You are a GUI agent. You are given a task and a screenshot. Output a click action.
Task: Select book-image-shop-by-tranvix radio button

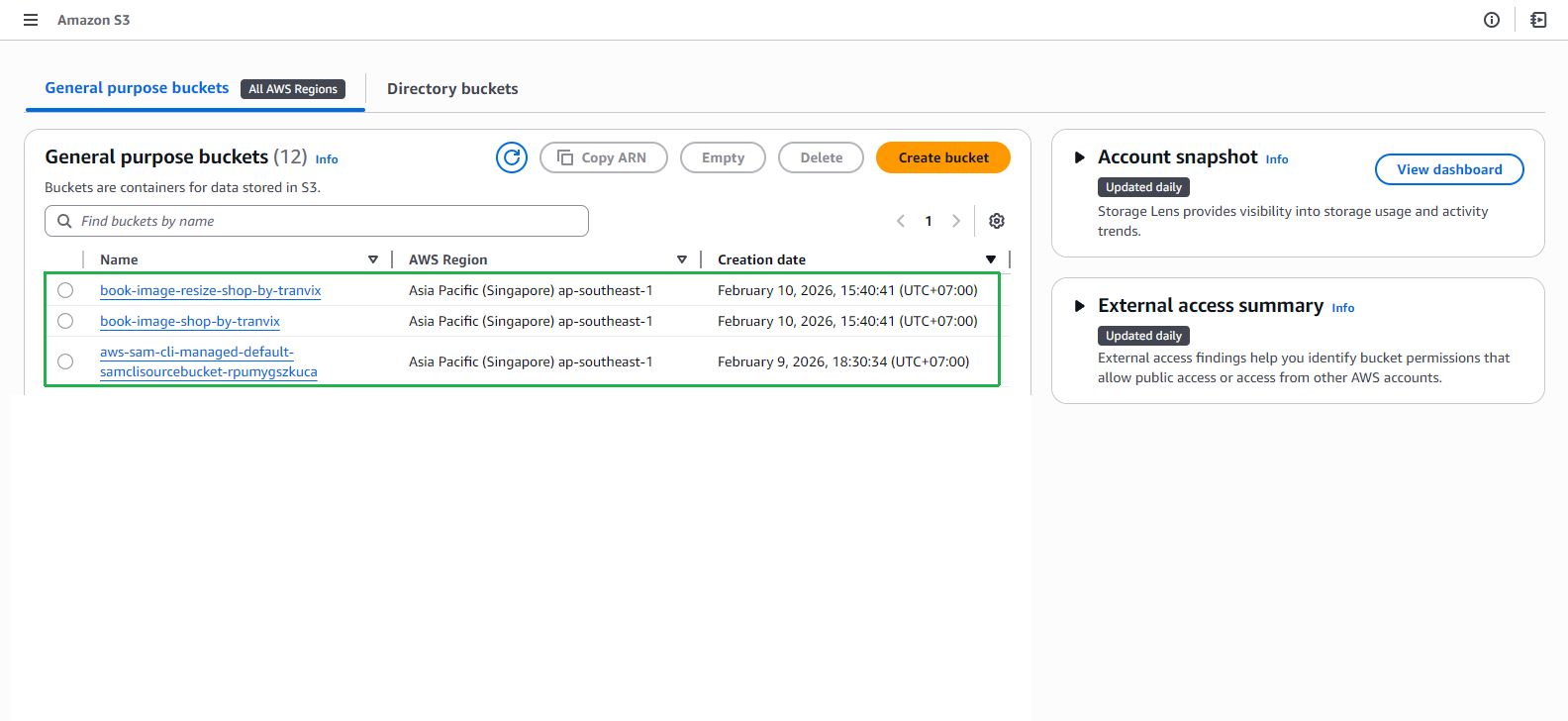pos(65,321)
